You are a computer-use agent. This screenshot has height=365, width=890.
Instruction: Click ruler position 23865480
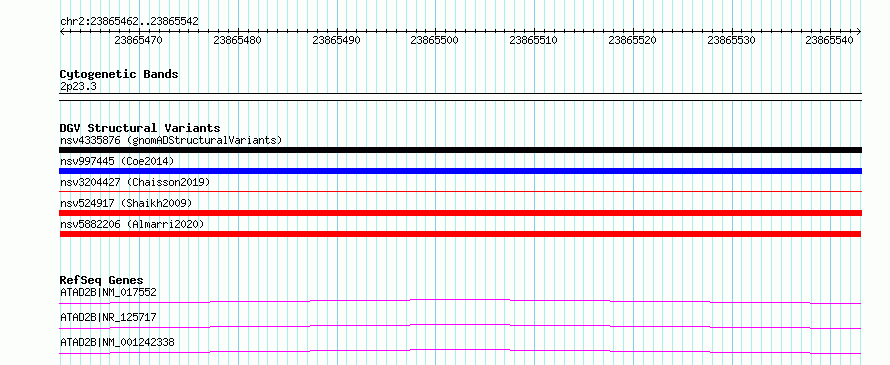237,40
